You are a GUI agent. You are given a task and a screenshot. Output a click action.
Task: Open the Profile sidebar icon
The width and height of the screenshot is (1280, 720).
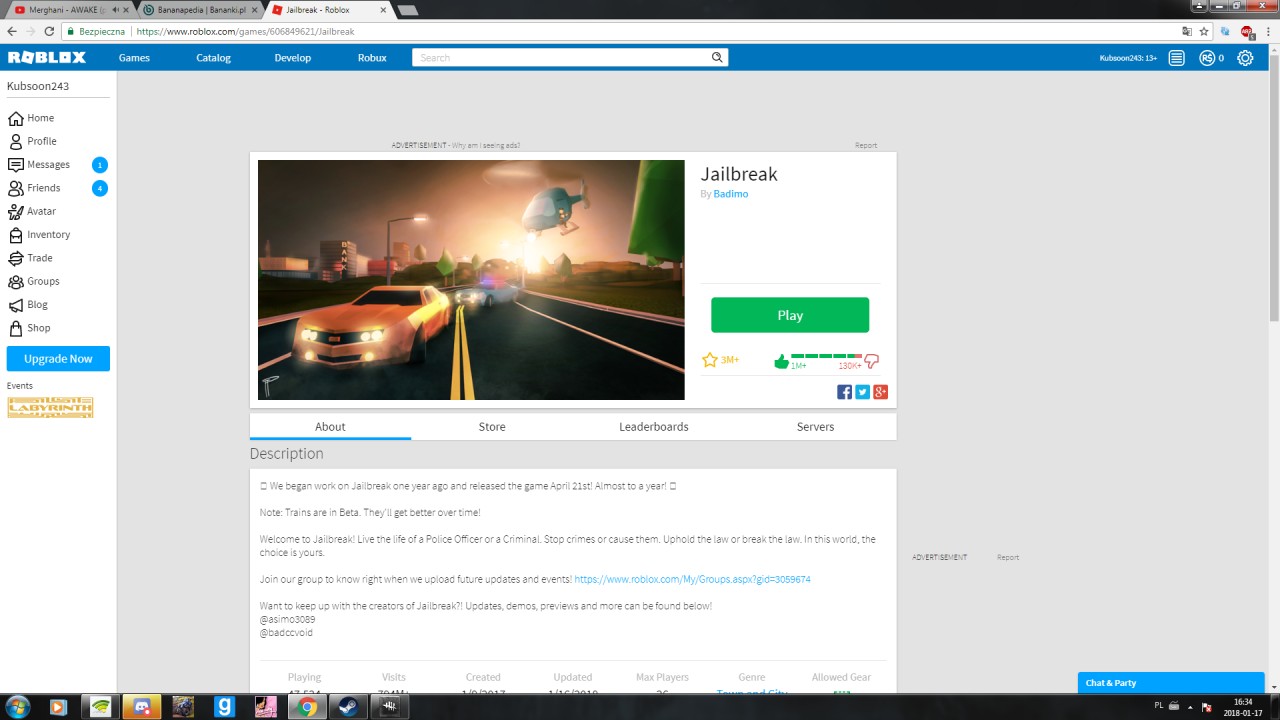coord(15,141)
